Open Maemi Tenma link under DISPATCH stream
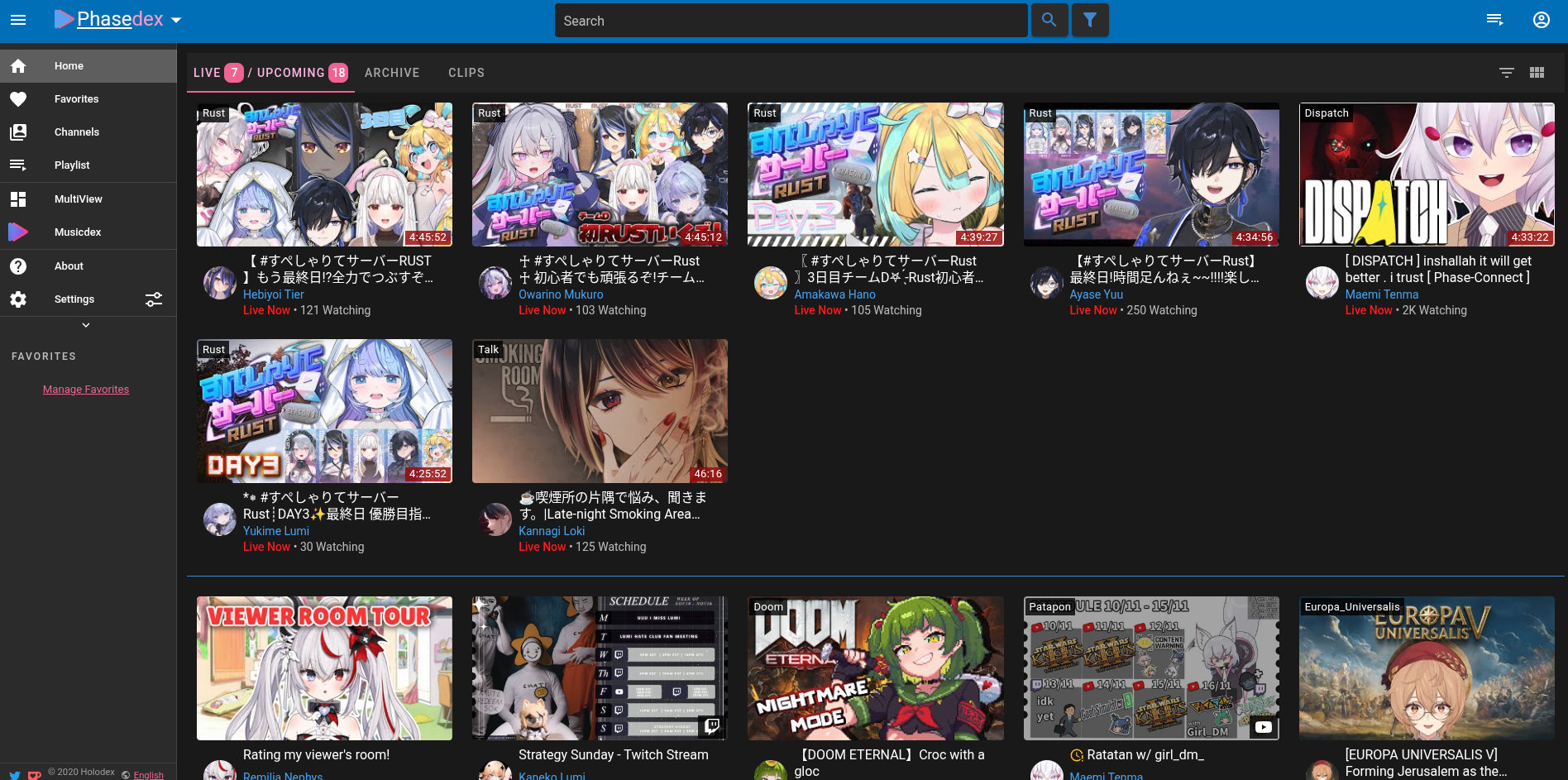The height and width of the screenshot is (780, 1568). pos(1382,294)
